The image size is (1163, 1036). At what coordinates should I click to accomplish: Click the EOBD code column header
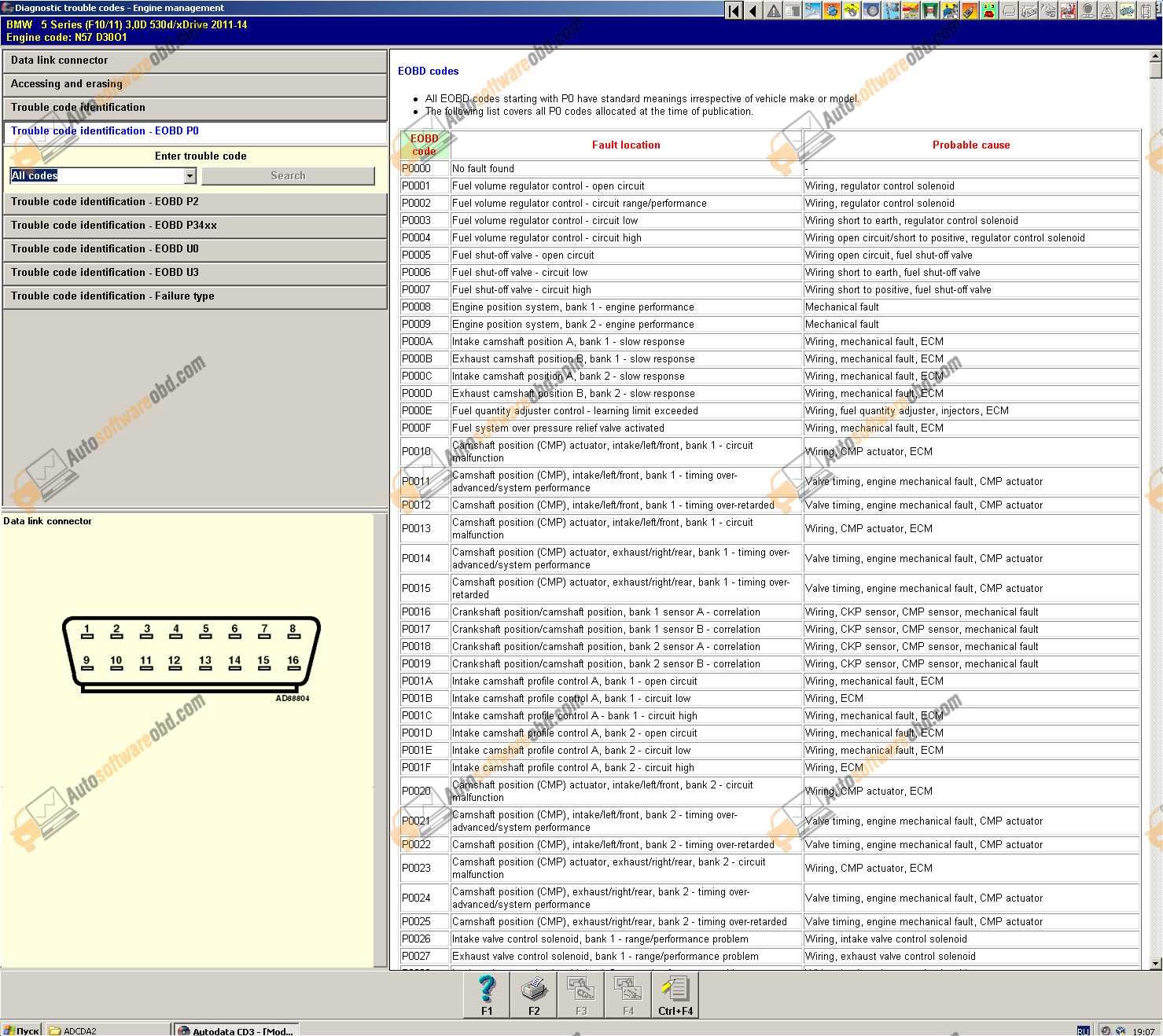[424, 145]
